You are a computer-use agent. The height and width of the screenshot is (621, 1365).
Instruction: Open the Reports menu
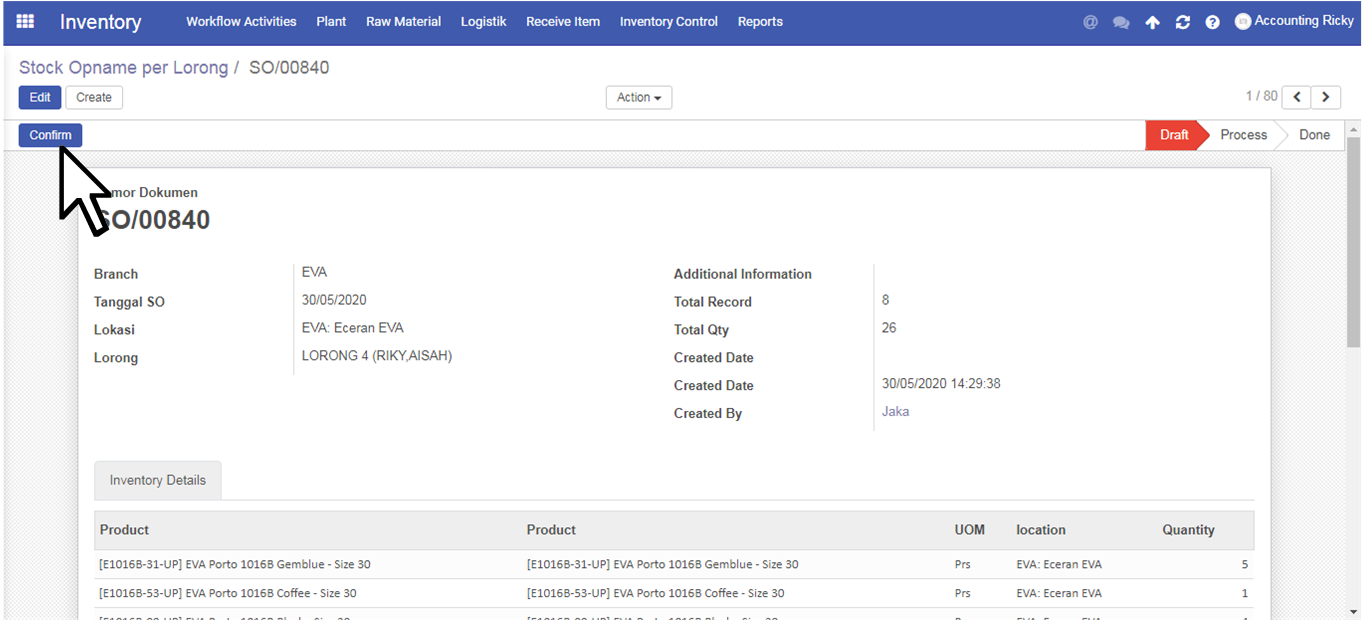760,22
